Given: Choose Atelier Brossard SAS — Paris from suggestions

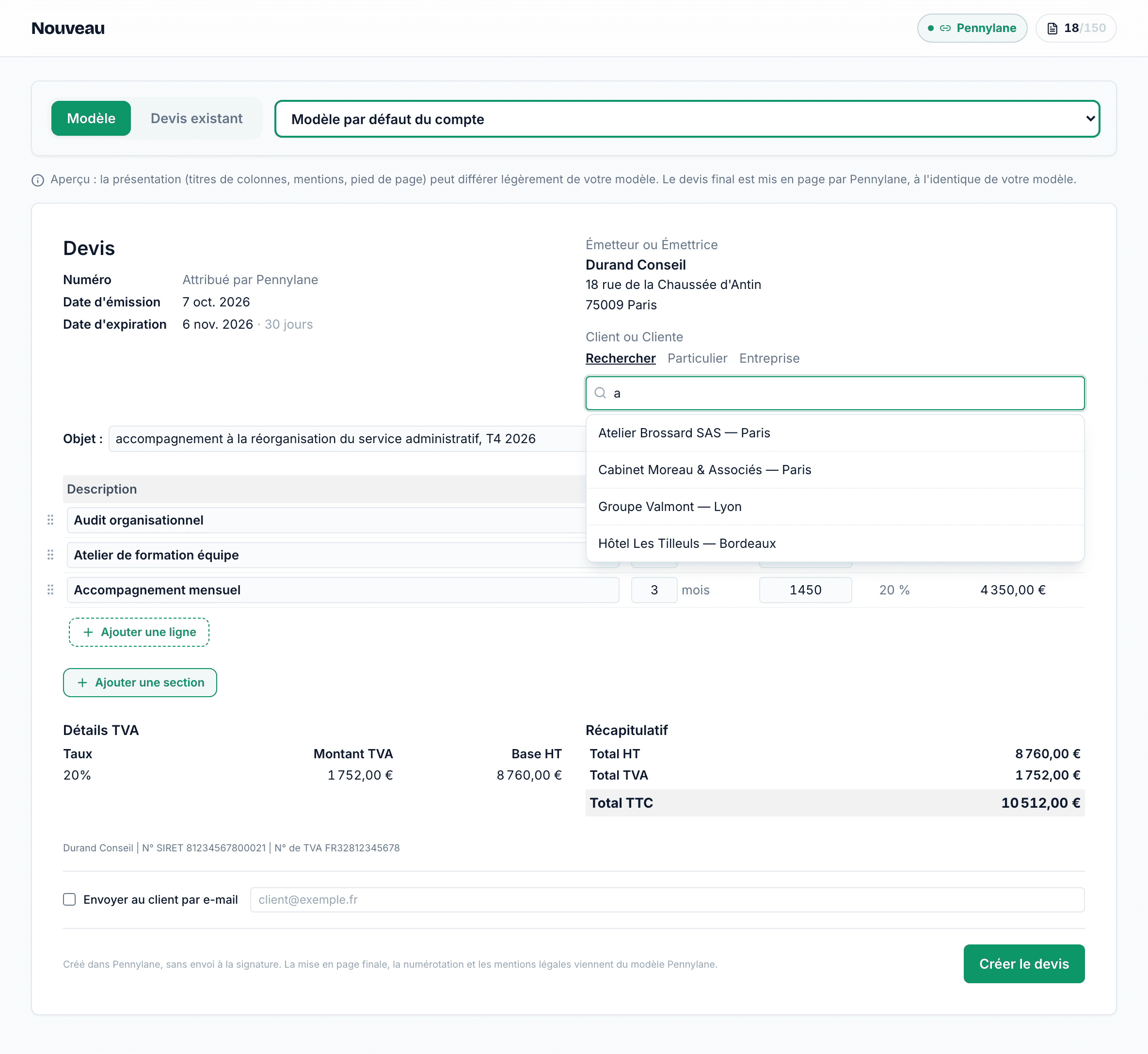Looking at the screenshot, I should [835, 433].
